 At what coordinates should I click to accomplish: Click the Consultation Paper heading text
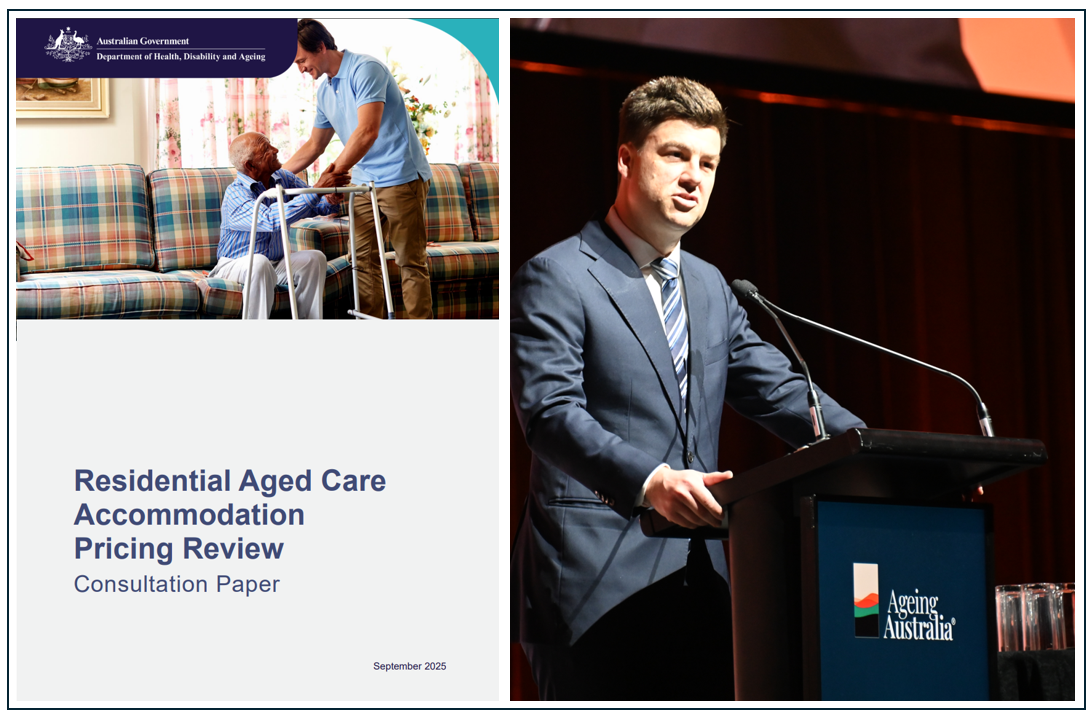coord(175,583)
